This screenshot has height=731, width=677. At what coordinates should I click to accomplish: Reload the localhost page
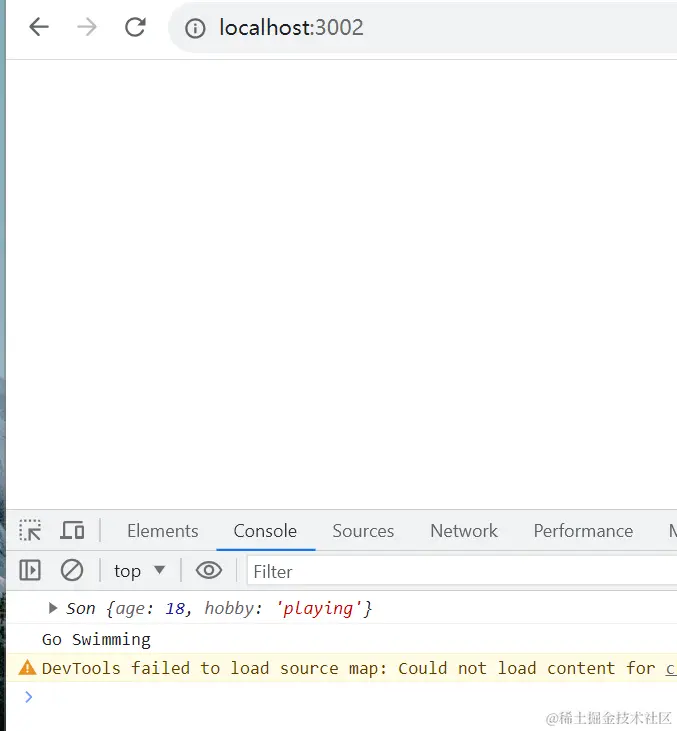(135, 27)
